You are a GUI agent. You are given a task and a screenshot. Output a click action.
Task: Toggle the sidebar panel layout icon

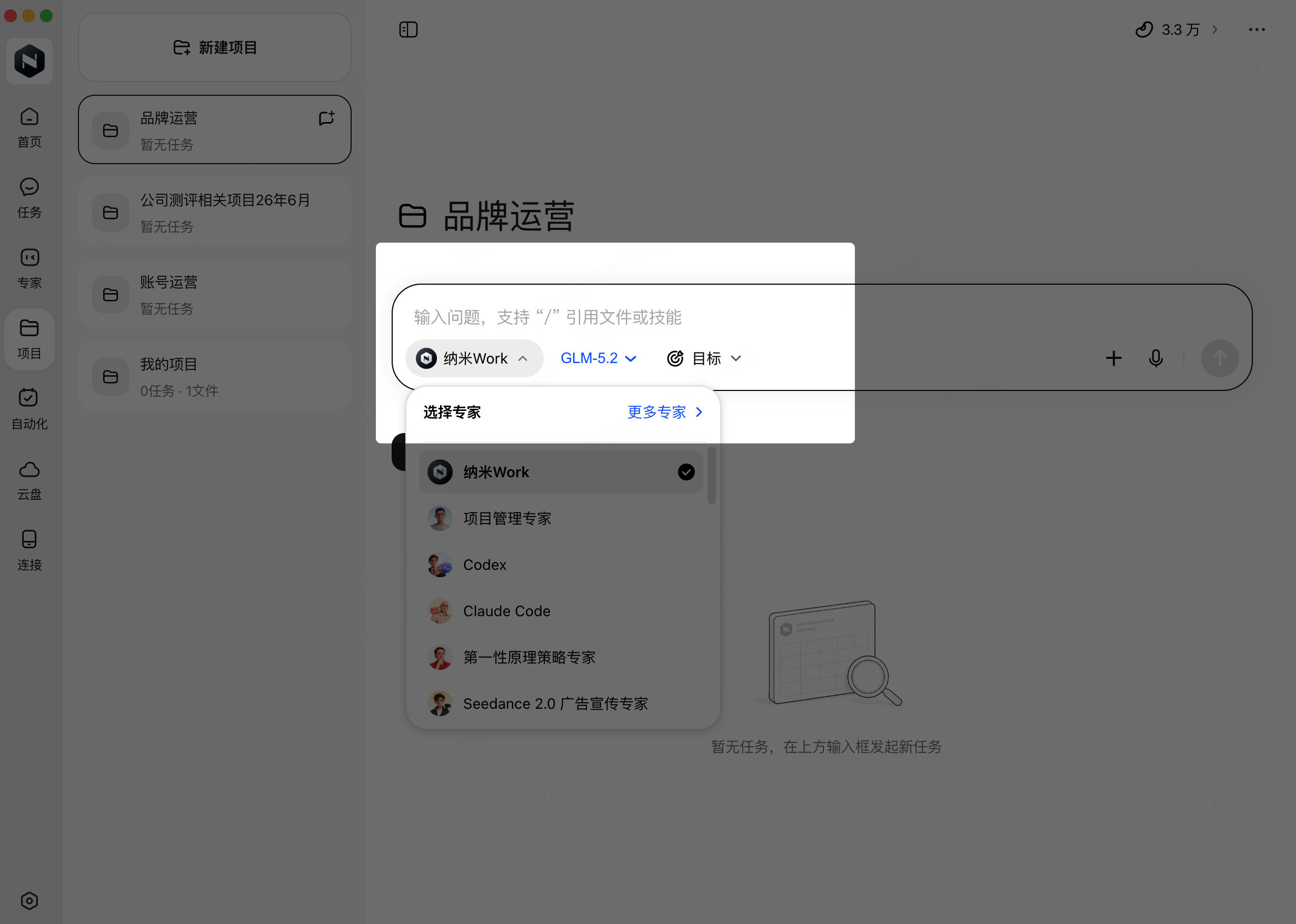coord(408,29)
